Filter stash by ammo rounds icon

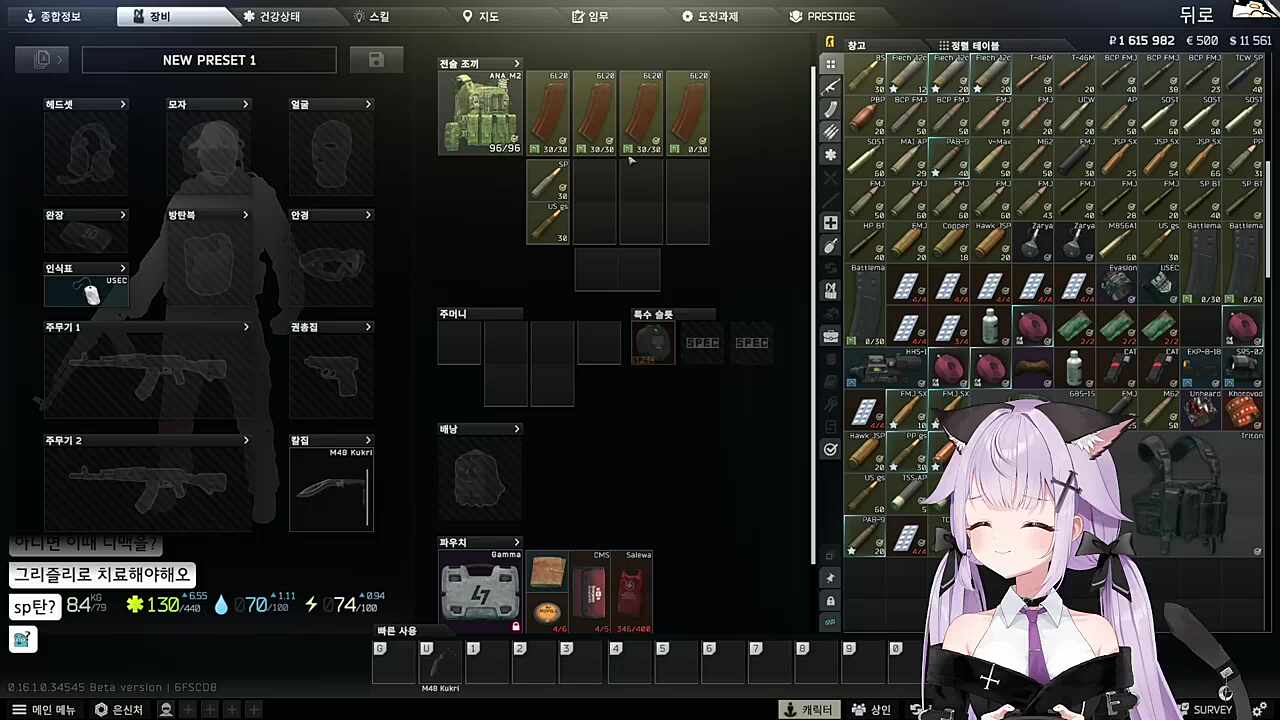(x=830, y=132)
